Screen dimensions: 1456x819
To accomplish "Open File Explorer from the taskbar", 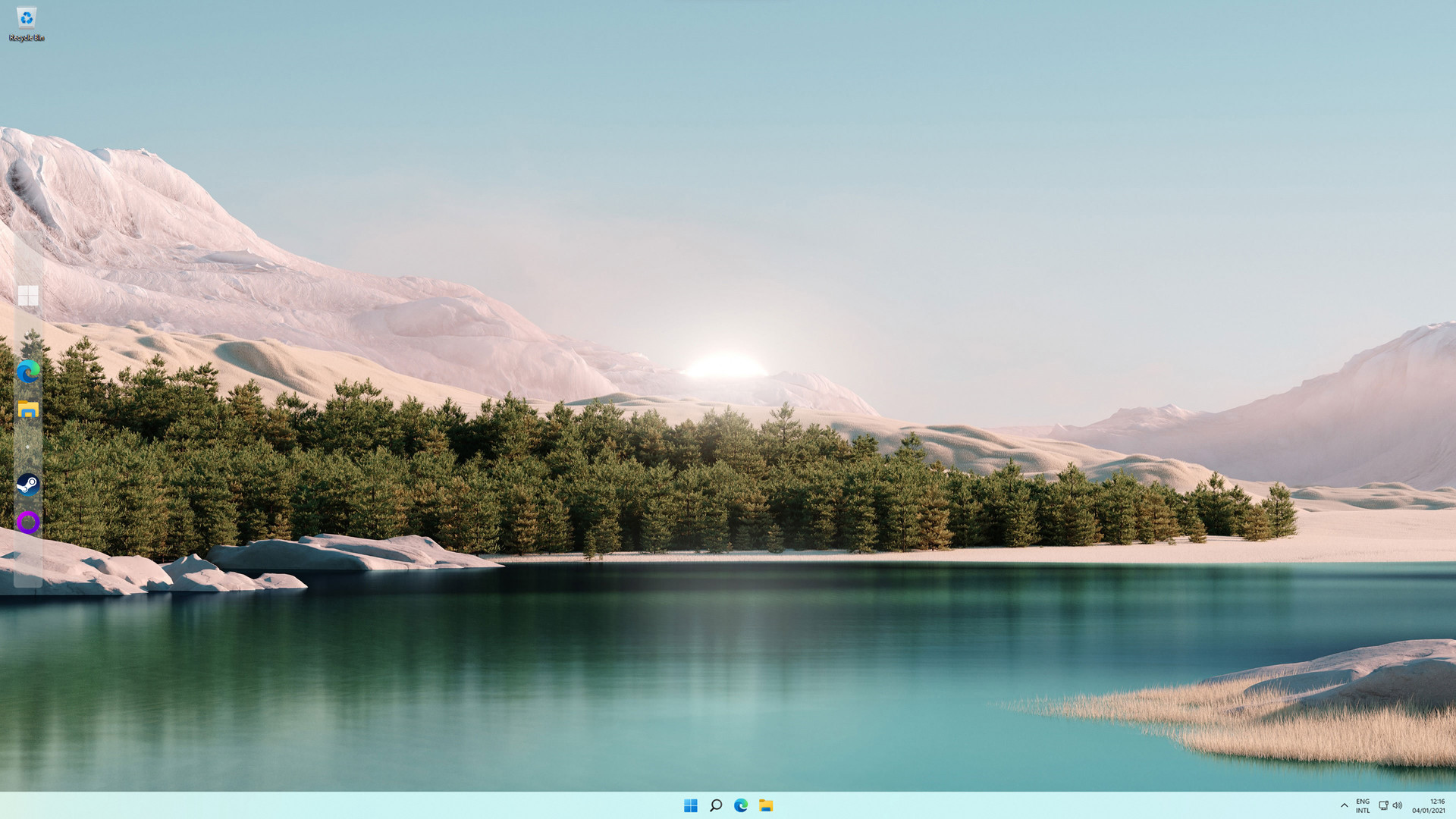I will tap(767, 806).
